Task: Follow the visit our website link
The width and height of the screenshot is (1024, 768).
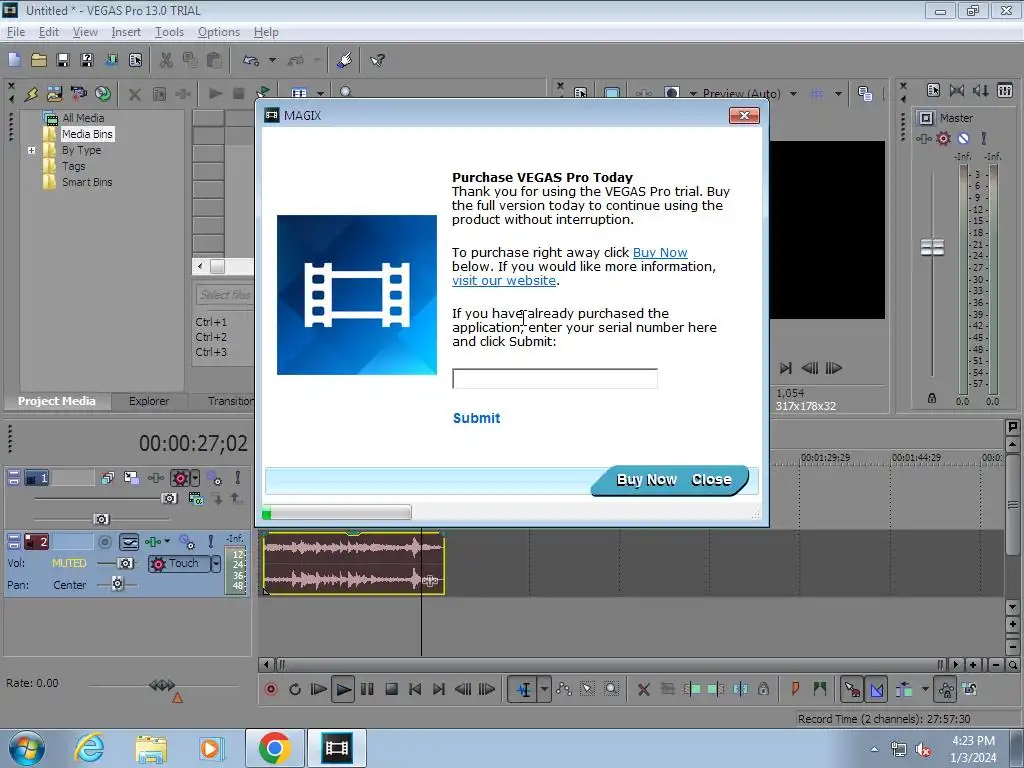Action: coord(504,281)
